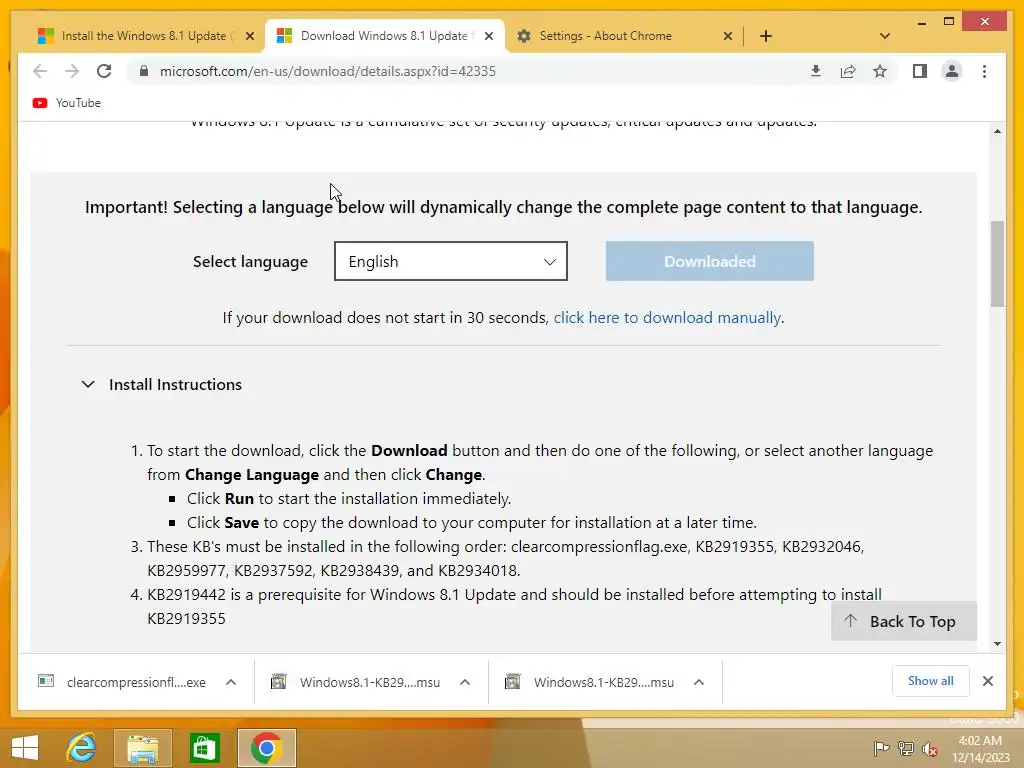Click the address bar URL
This screenshot has height=768, width=1024.
(x=327, y=71)
